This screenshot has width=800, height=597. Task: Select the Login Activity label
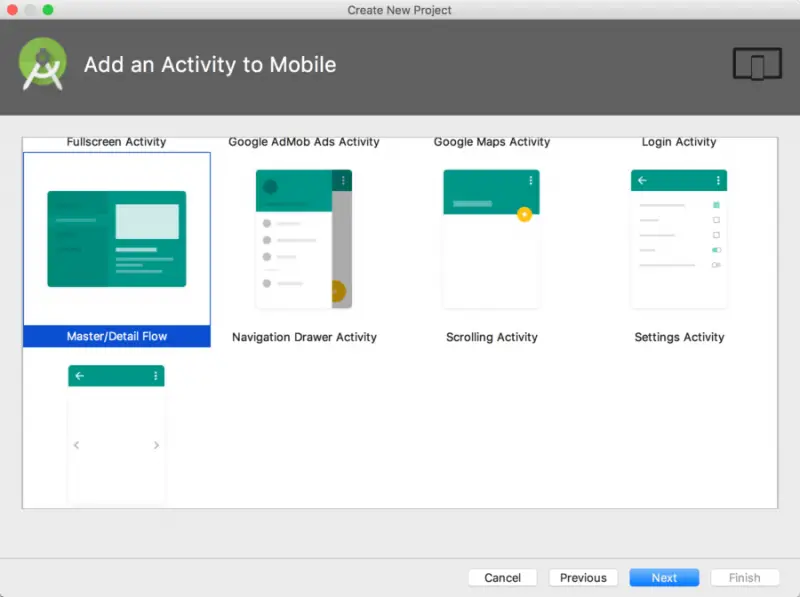tap(679, 142)
